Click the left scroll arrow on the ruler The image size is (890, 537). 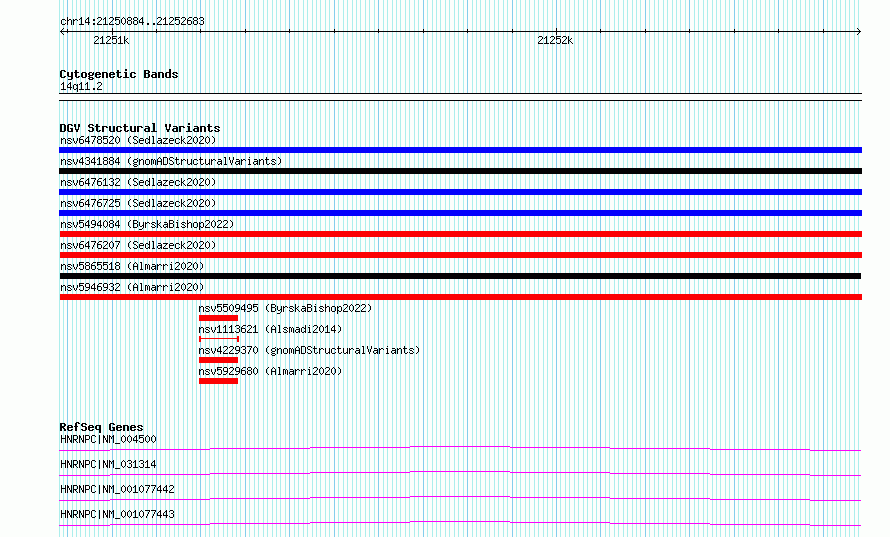click(63, 31)
